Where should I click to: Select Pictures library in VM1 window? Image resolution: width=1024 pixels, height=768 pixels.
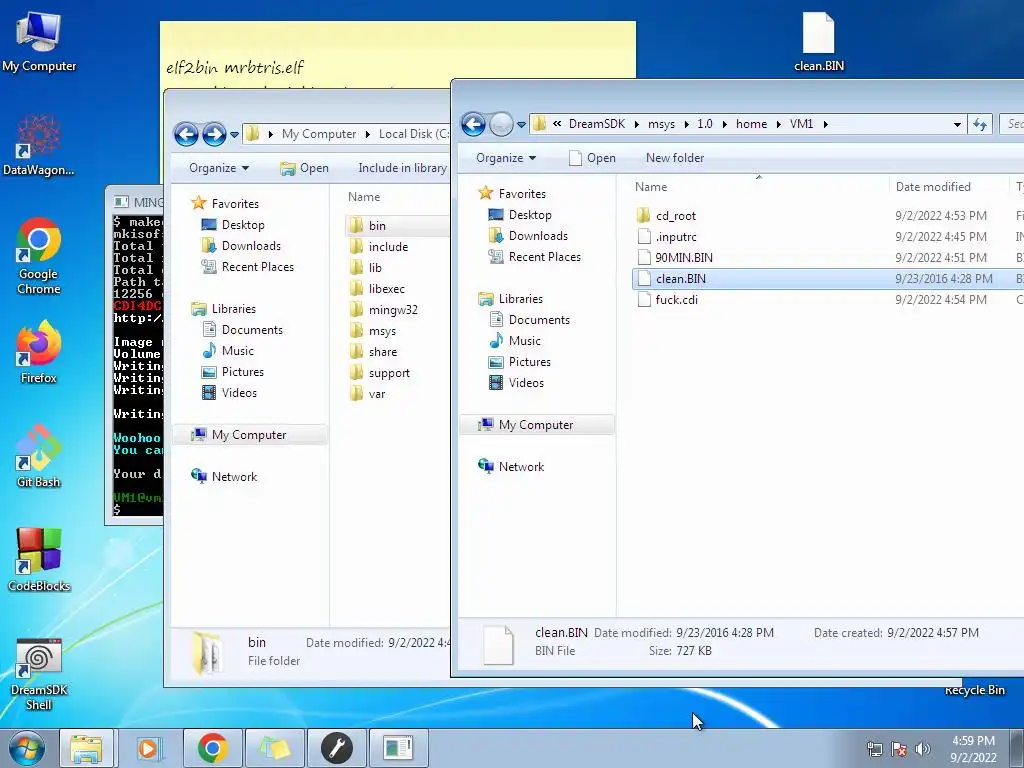529,362
